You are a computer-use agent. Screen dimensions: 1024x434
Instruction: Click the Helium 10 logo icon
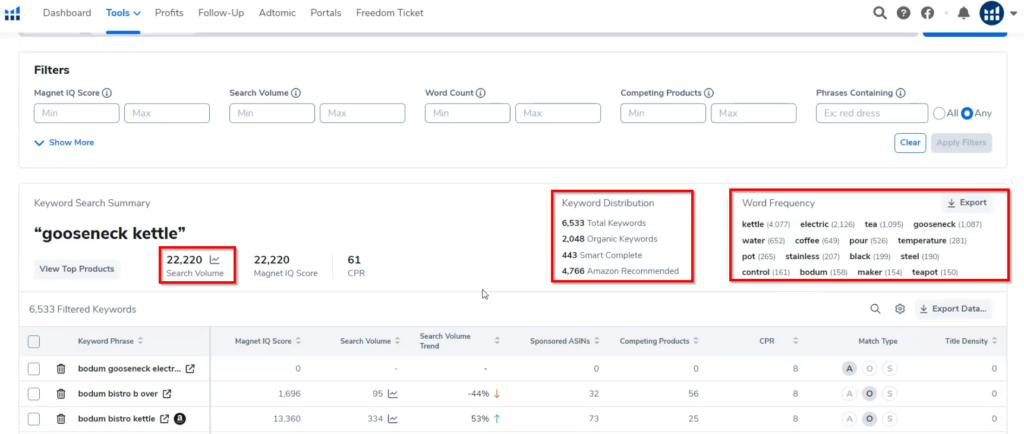(12, 13)
